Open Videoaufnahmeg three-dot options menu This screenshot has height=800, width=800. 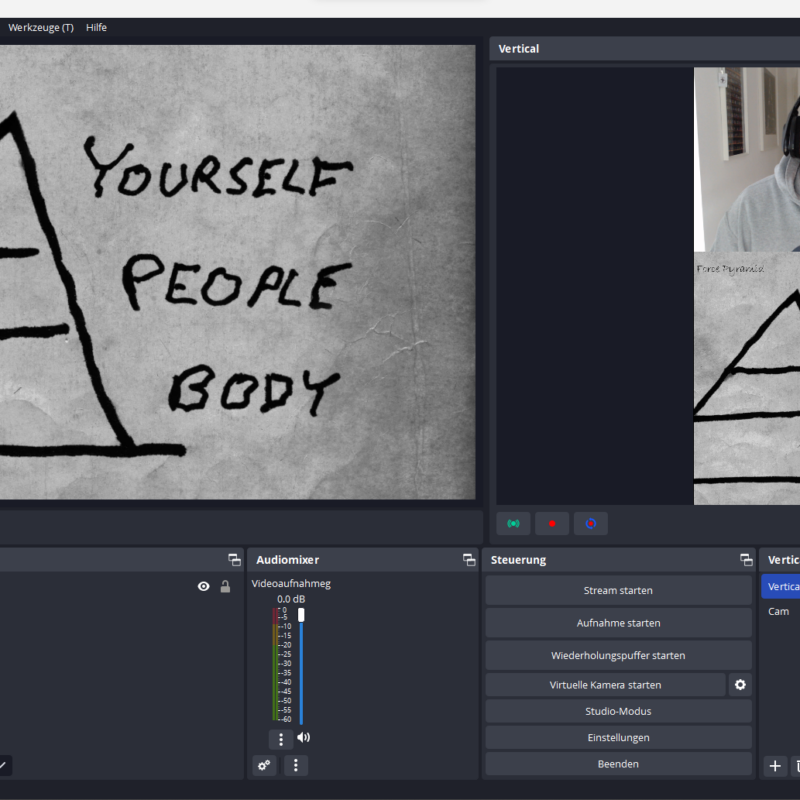281,739
